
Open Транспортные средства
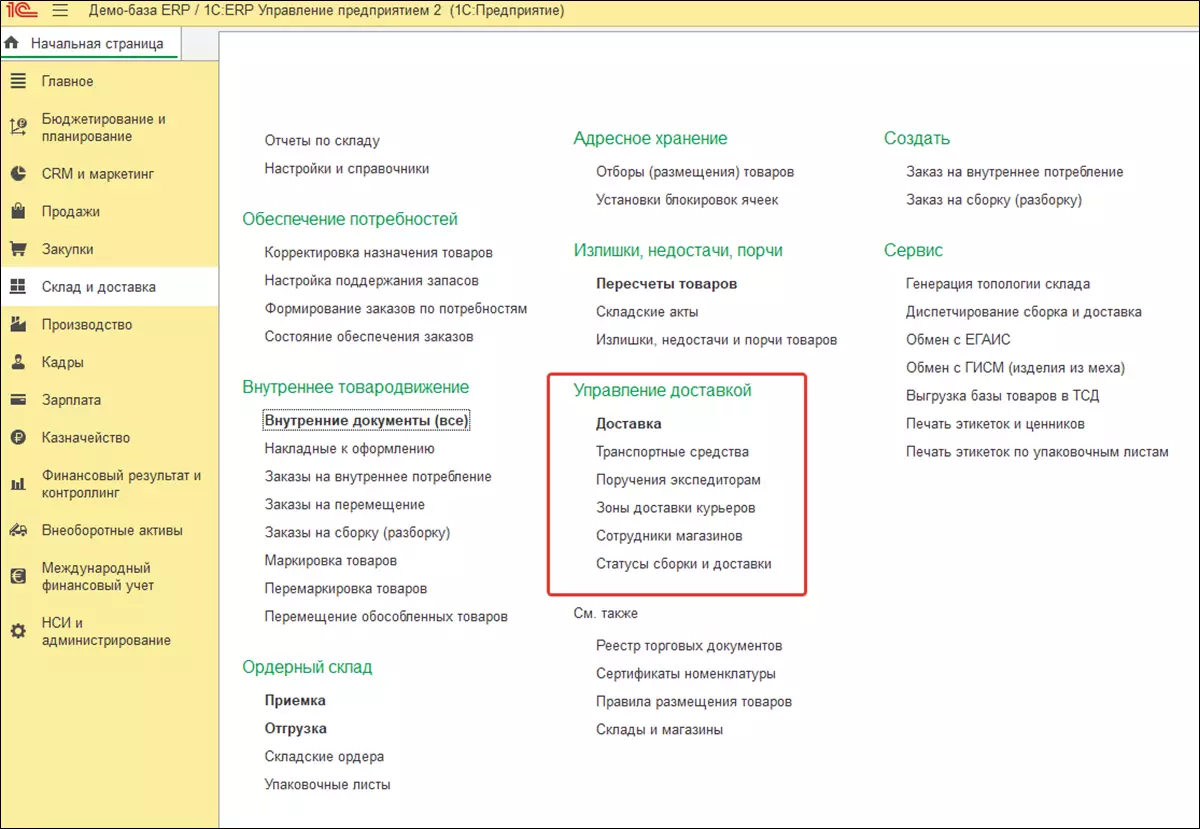[x=672, y=452]
